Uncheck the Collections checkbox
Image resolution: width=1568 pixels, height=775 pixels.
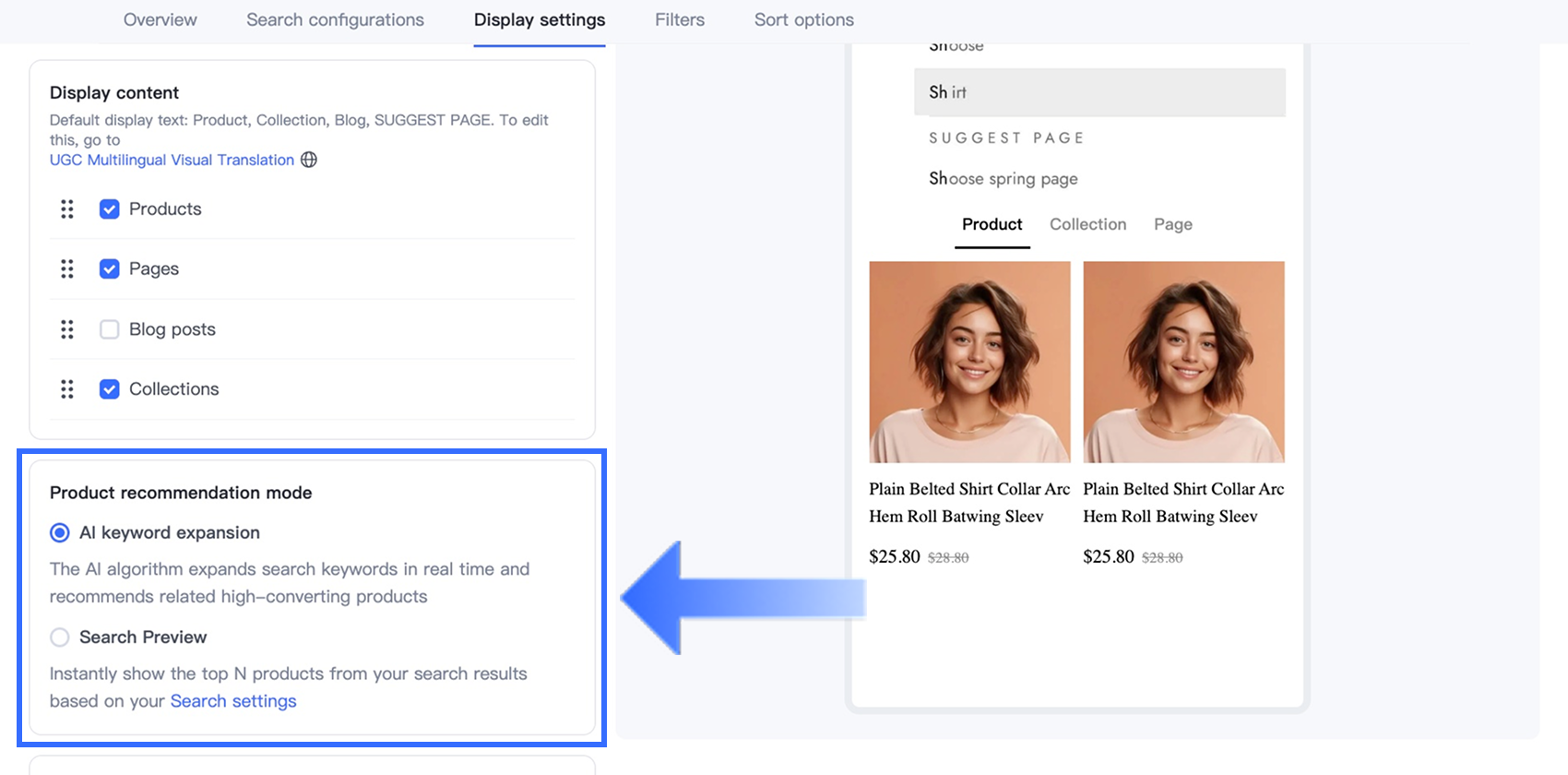[110, 389]
